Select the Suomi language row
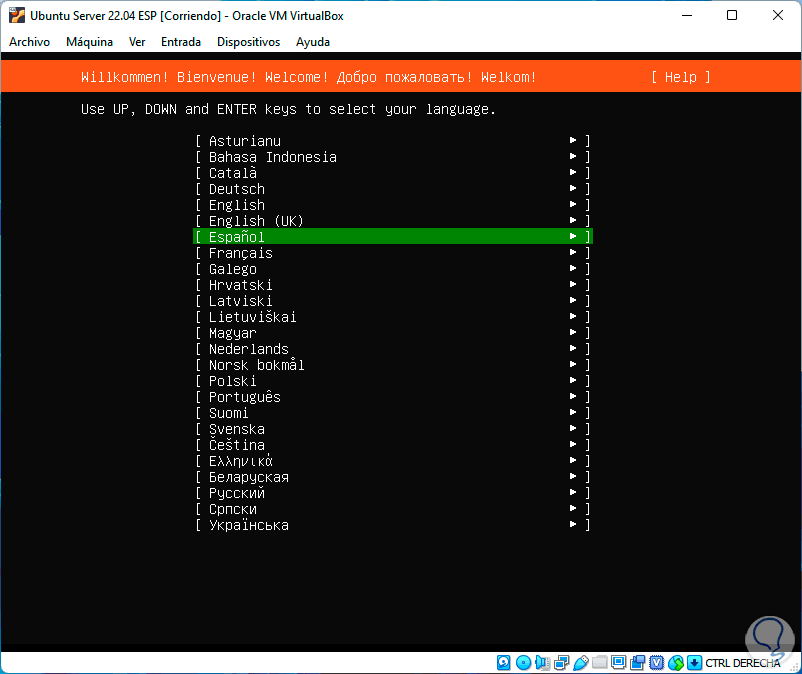Viewport: 802px width, 674px height. coord(393,413)
